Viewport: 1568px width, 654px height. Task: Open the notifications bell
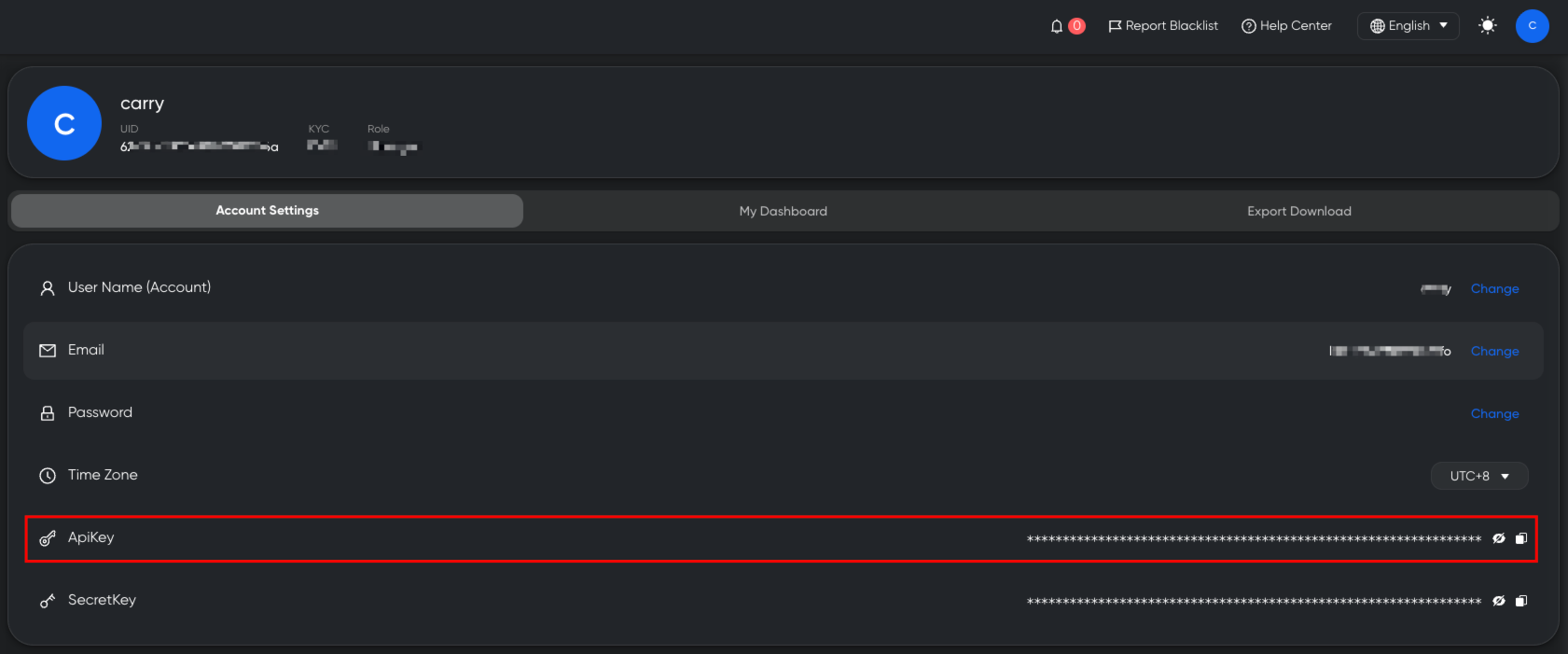point(1057,26)
